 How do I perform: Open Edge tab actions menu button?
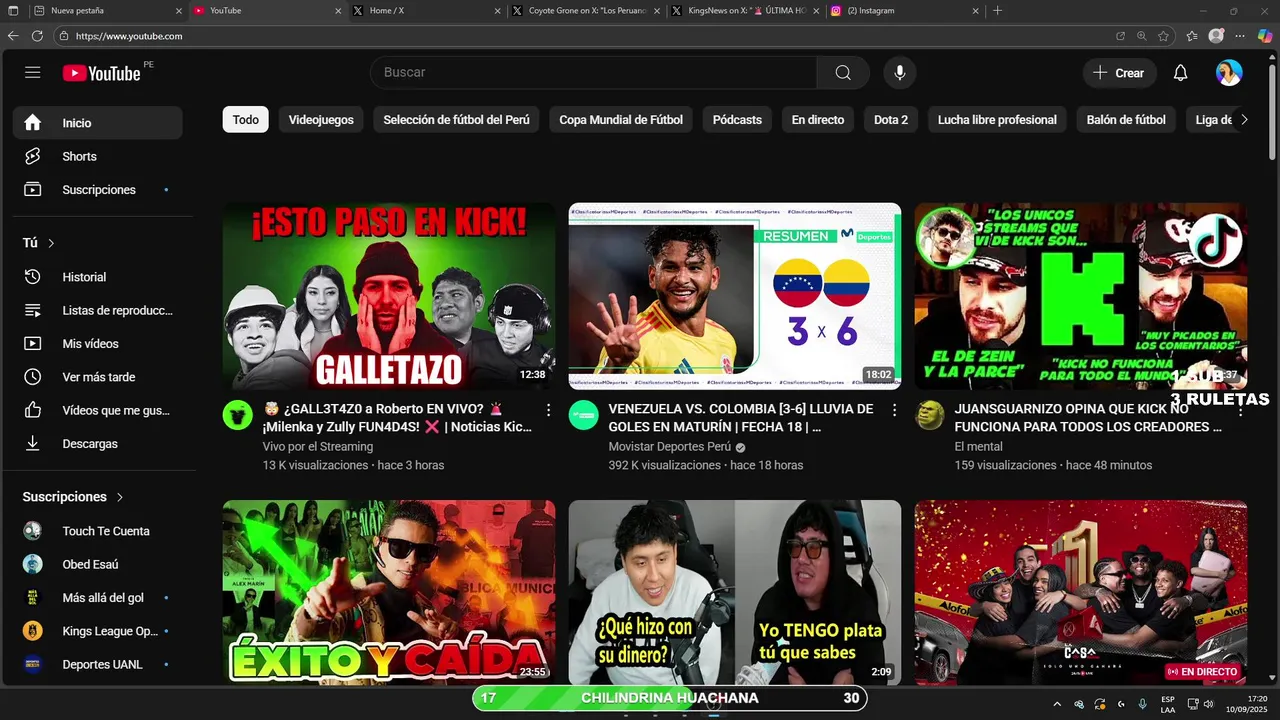[13, 11]
